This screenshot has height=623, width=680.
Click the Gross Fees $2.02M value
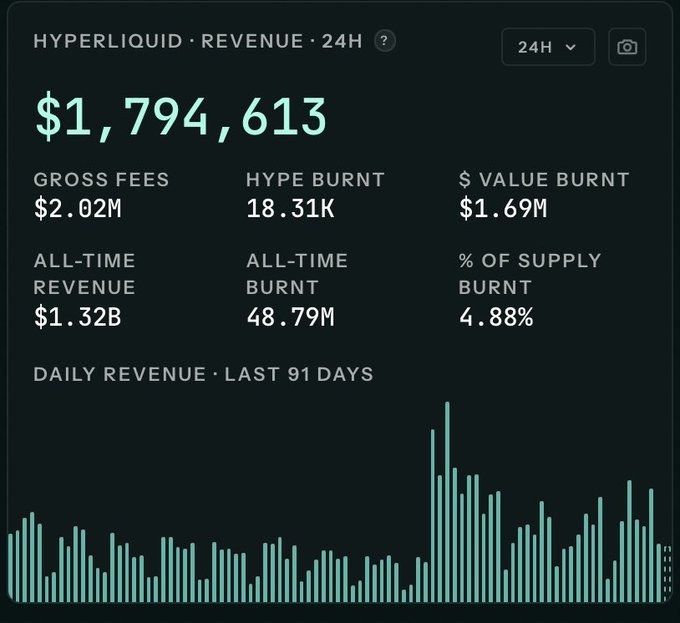78,208
